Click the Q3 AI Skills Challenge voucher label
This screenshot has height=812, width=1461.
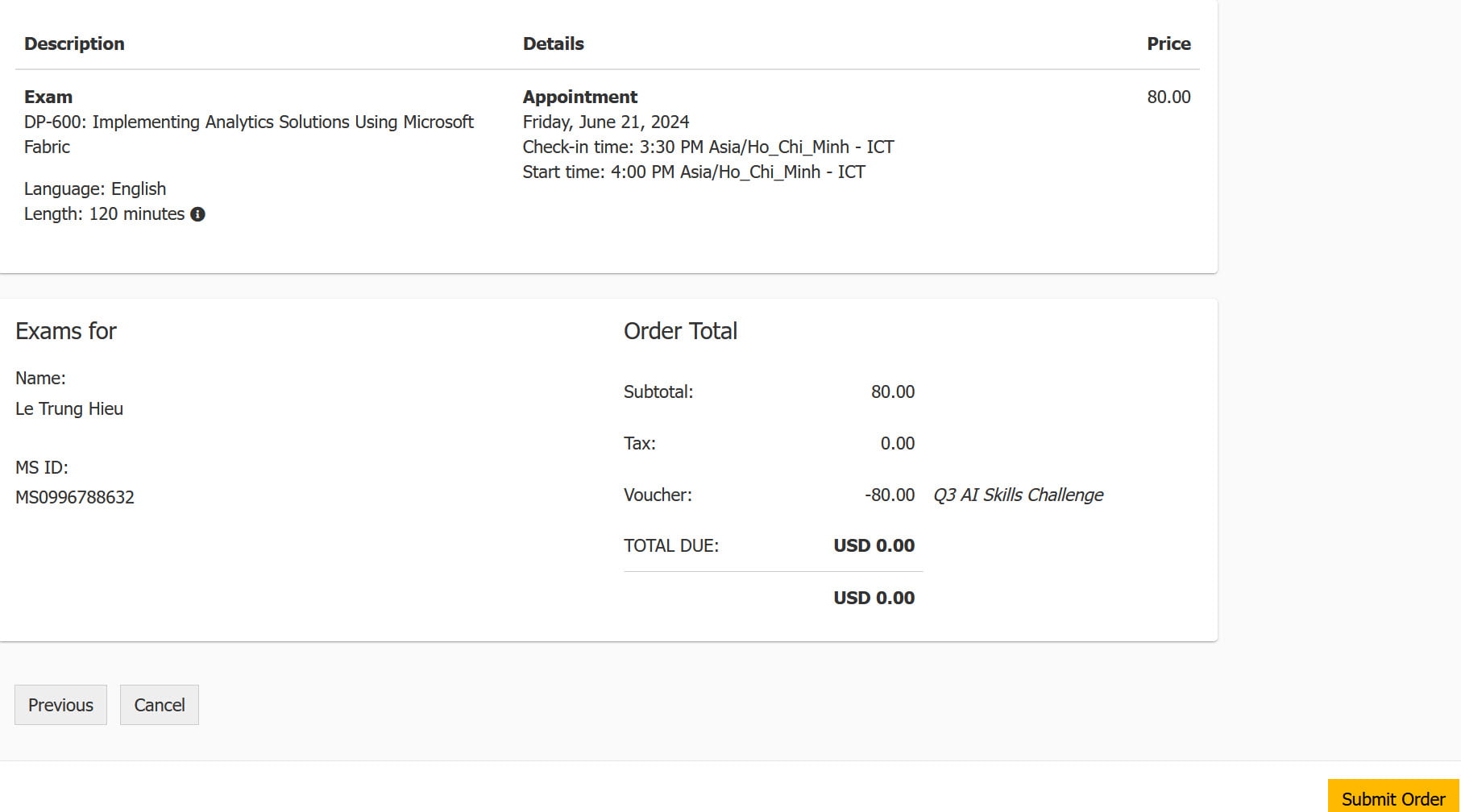pyautogui.click(x=1018, y=495)
